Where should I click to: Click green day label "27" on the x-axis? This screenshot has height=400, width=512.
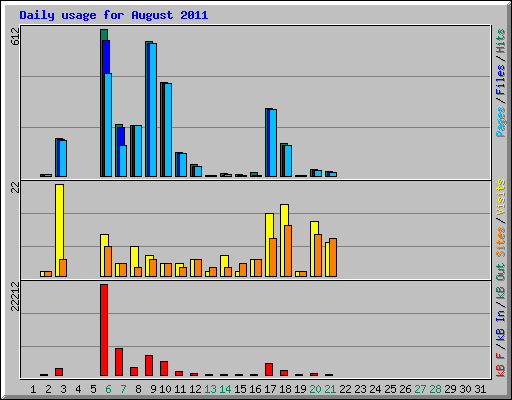(x=420, y=389)
